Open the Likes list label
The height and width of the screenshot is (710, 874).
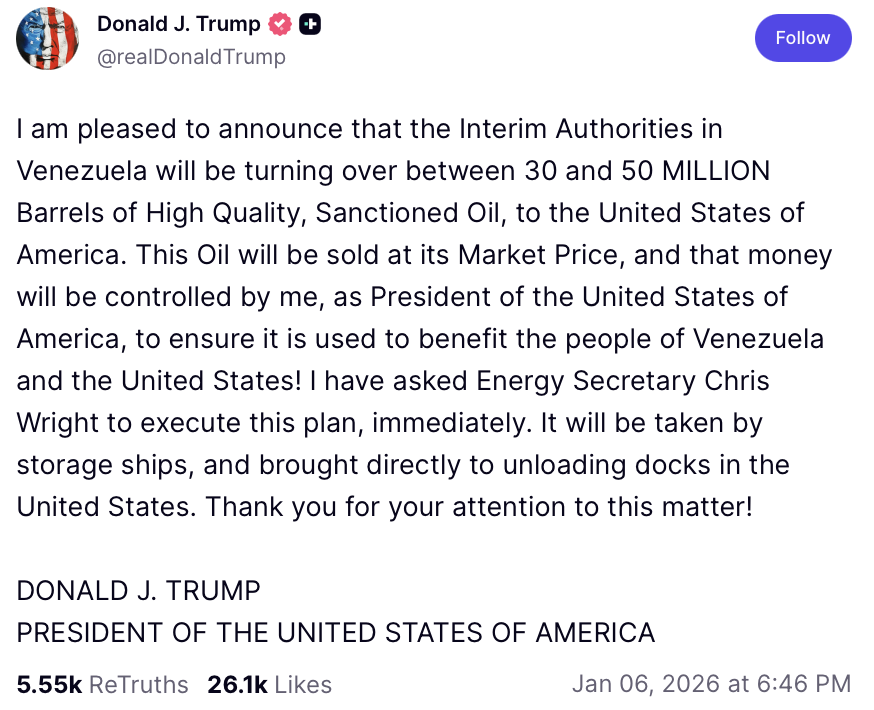(x=302, y=684)
